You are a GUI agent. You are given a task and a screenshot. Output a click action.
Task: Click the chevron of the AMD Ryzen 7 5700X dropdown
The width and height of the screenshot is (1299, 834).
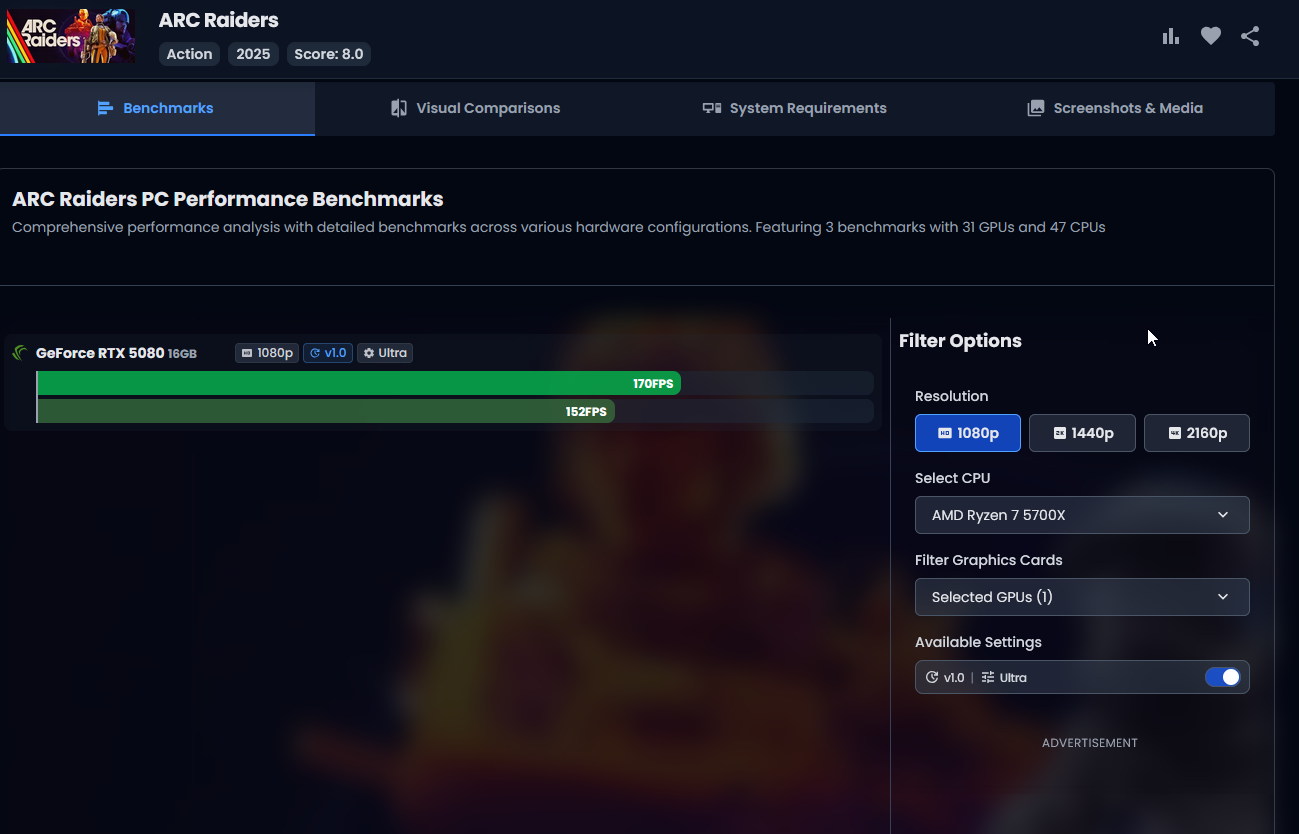(x=1223, y=515)
